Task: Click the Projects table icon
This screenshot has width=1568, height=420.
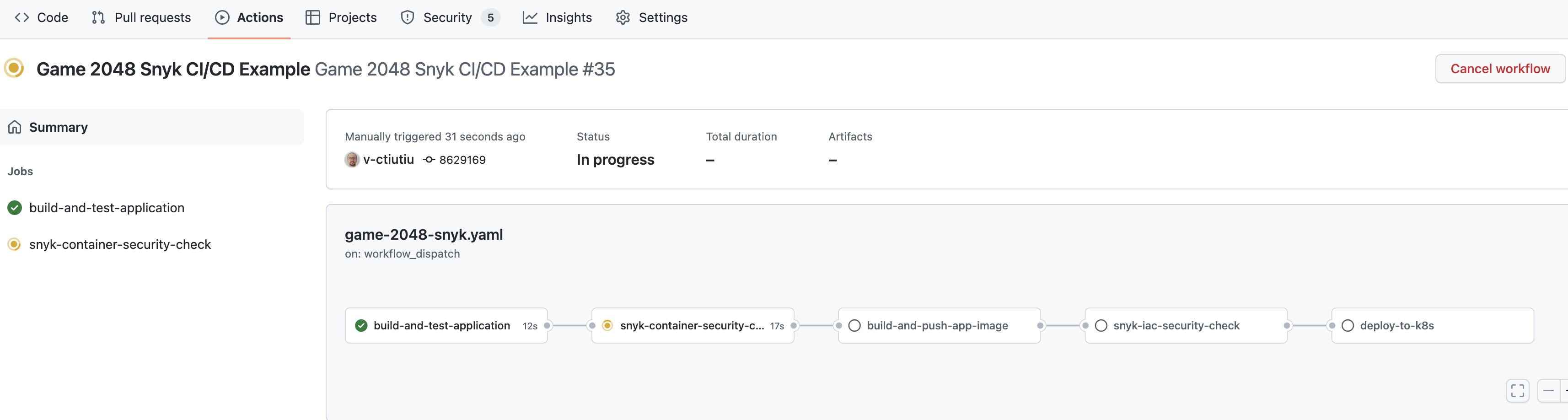Action: point(313,18)
